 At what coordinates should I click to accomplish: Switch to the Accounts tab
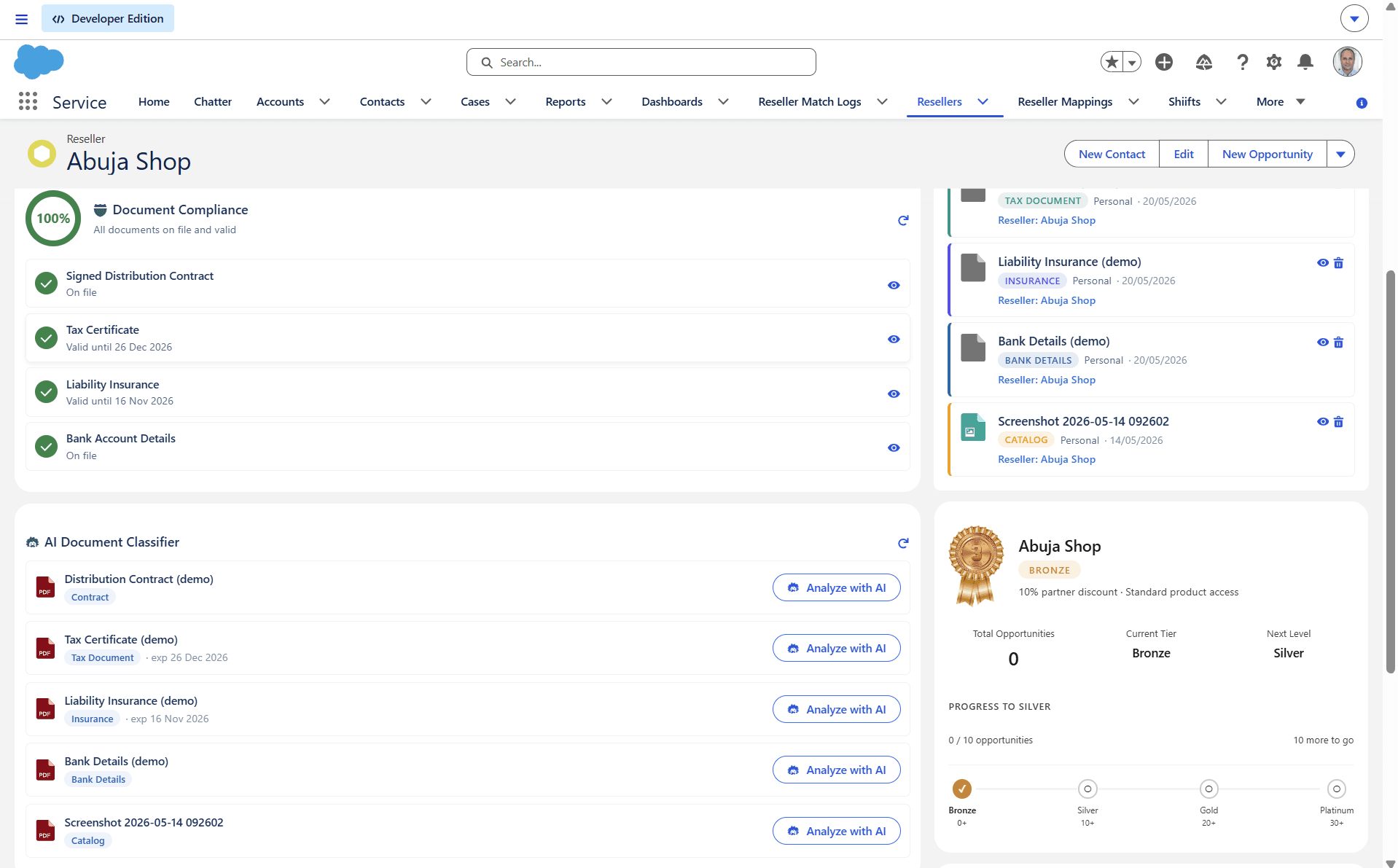click(x=280, y=102)
